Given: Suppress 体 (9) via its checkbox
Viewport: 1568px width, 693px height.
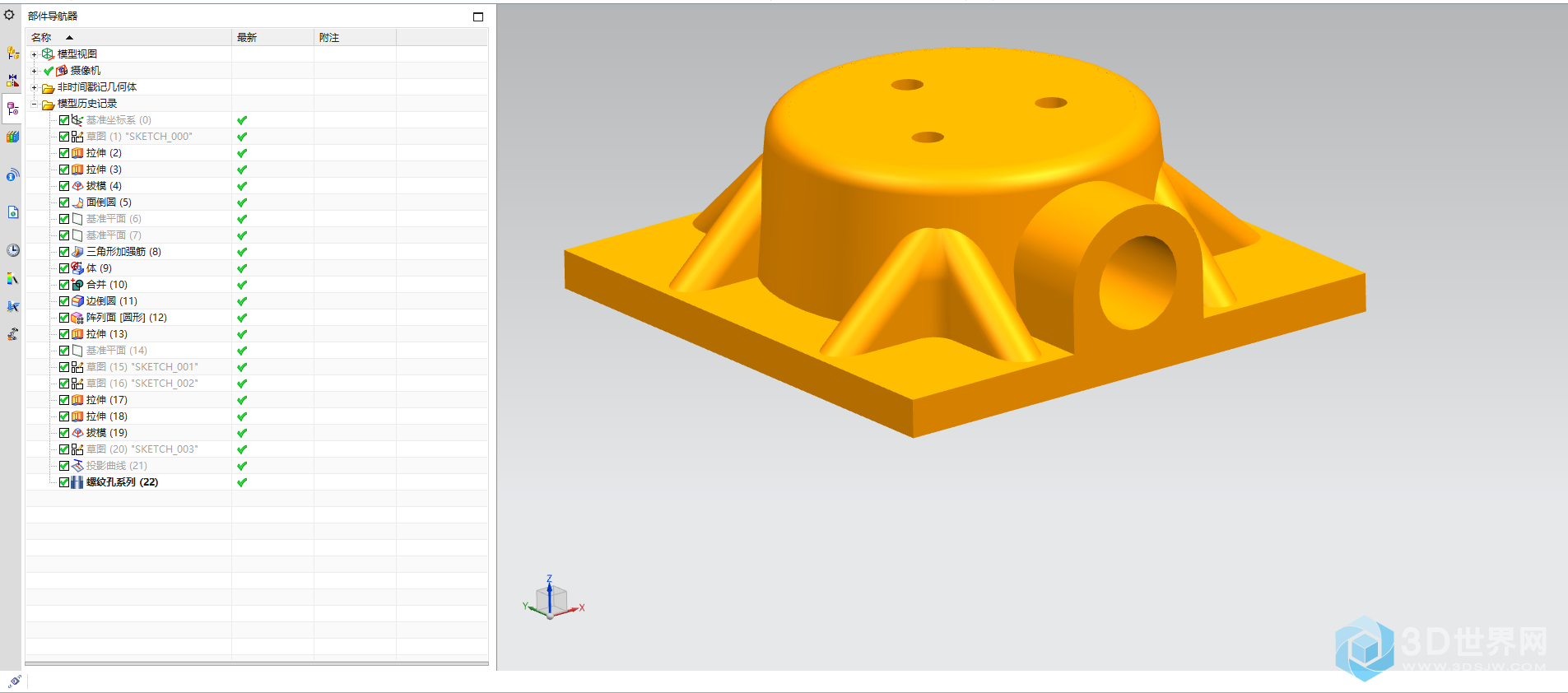Looking at the screenshot, I should [64, 268].
